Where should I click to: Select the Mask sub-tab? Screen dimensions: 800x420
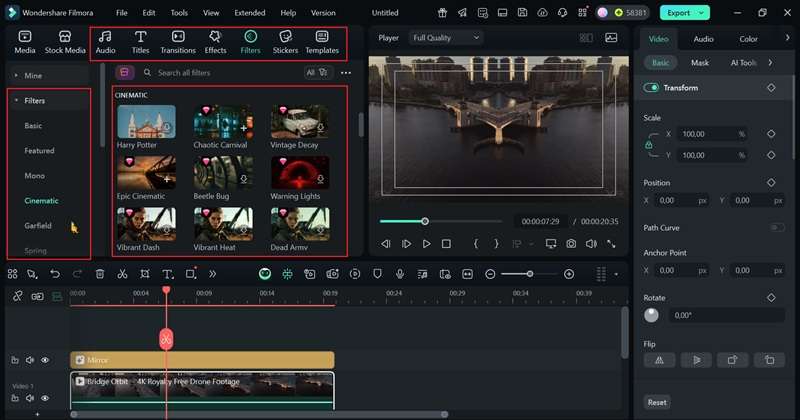pyautogui.click(x=699, y=63)
